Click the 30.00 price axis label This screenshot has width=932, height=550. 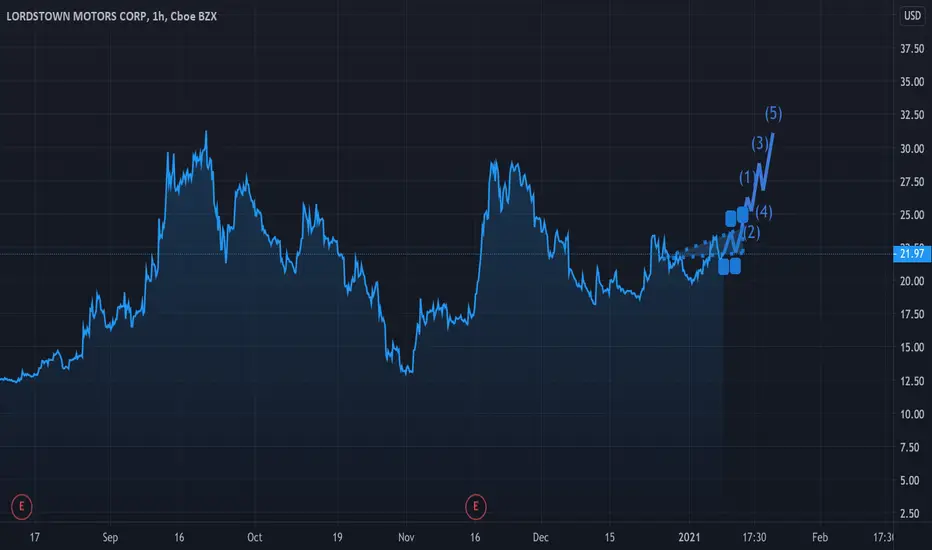click(912, 149)
